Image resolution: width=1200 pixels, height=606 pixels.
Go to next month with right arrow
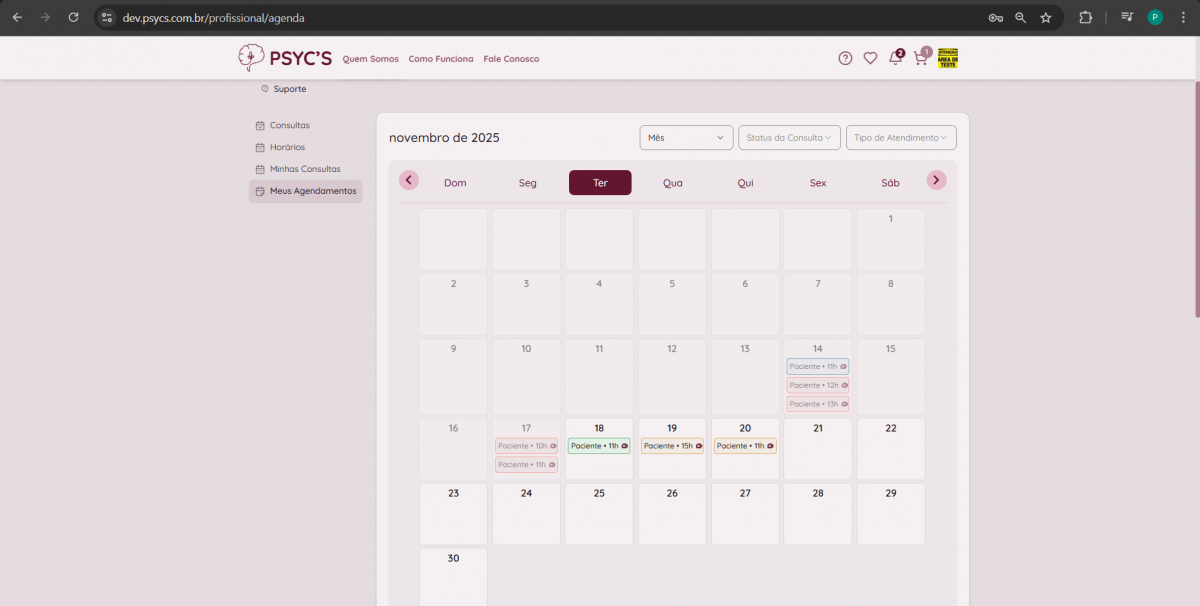point(936,180)
